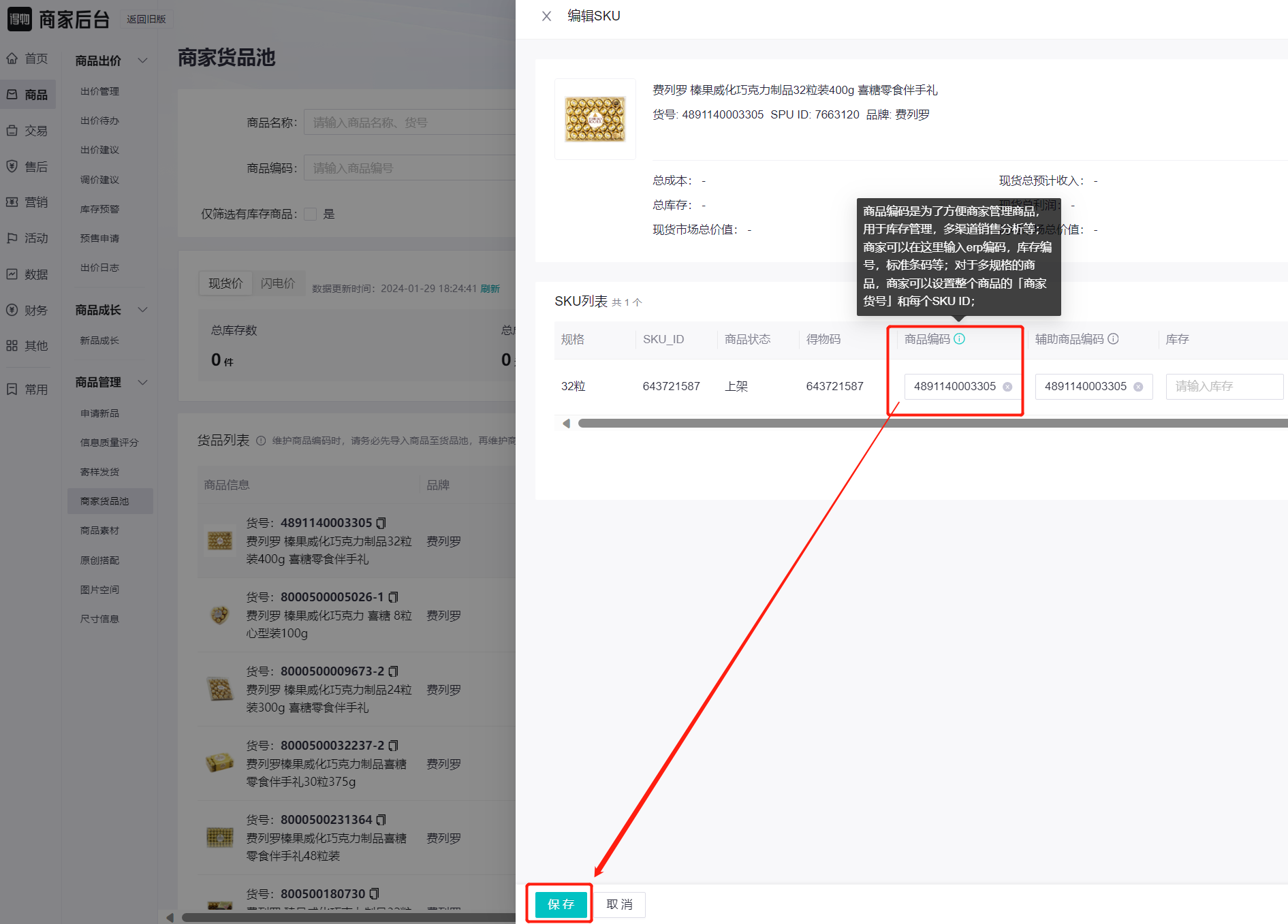Open 出价日志 menu item

99,268
